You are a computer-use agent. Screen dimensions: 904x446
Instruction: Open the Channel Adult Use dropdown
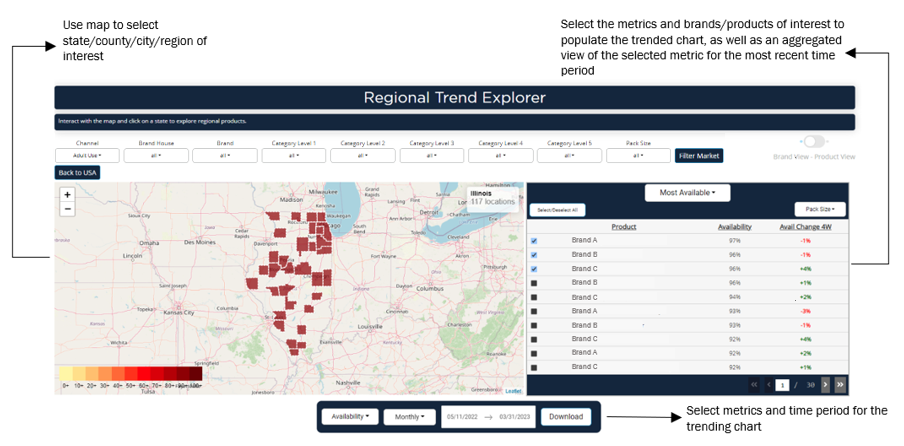(x=85, y=156)
